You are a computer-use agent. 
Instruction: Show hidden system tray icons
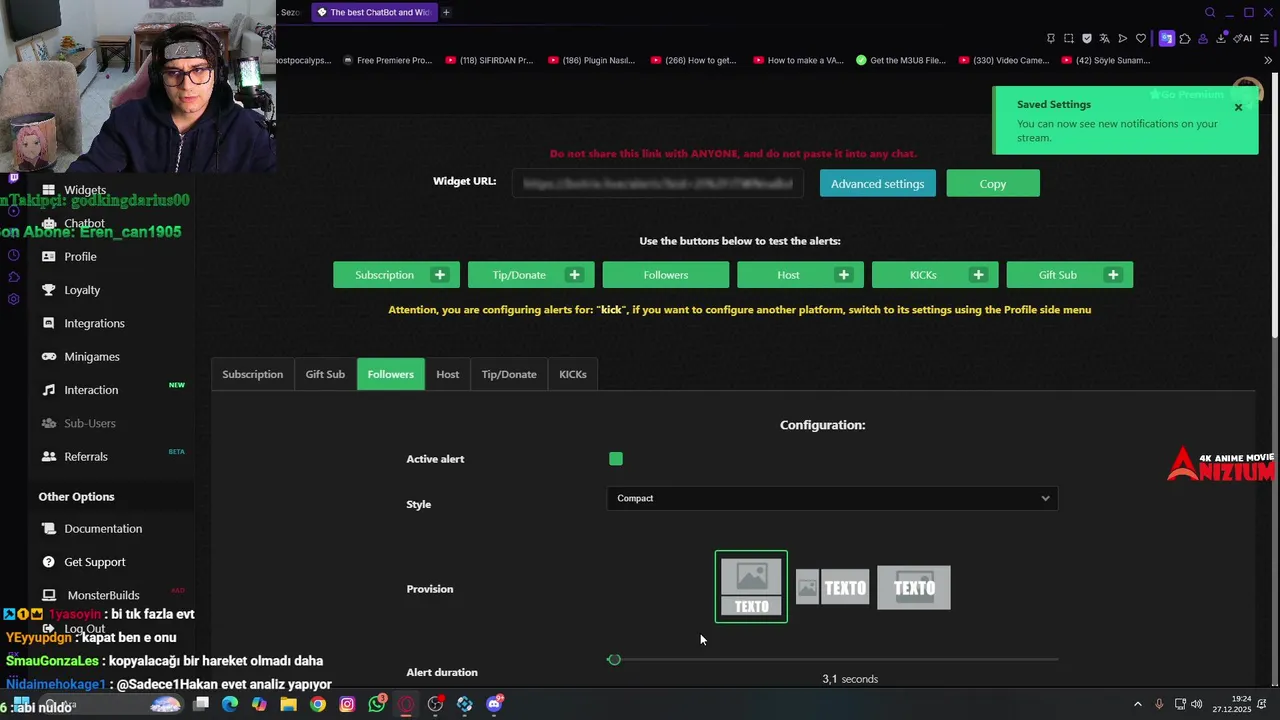tap(1137, 704)
